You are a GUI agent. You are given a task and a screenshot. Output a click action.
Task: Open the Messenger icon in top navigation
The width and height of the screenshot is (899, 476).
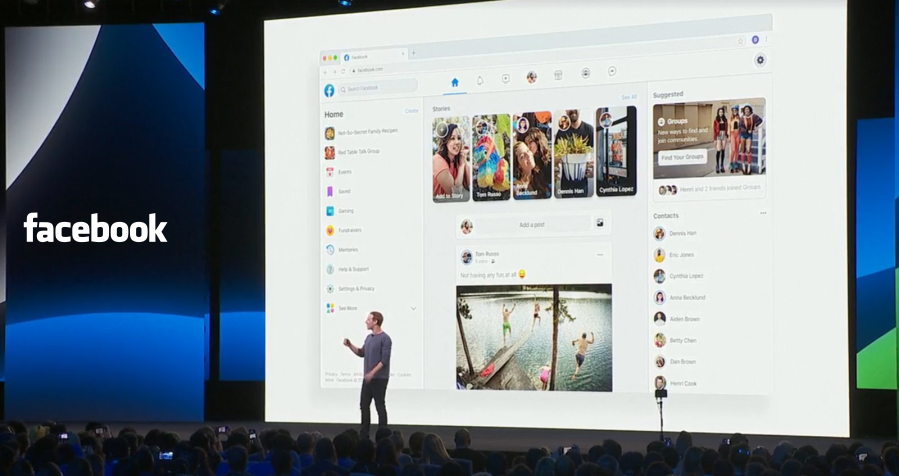(612, 72)
